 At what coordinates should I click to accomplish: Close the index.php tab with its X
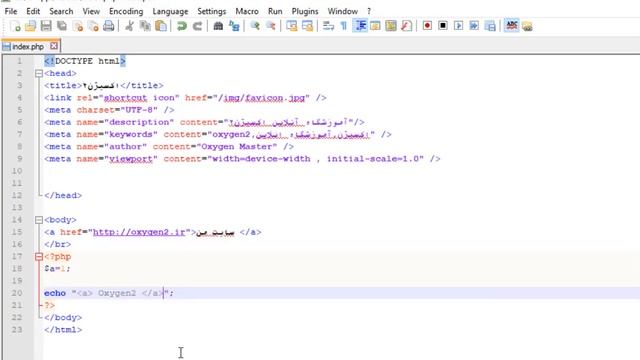click(x=54, y=46)
